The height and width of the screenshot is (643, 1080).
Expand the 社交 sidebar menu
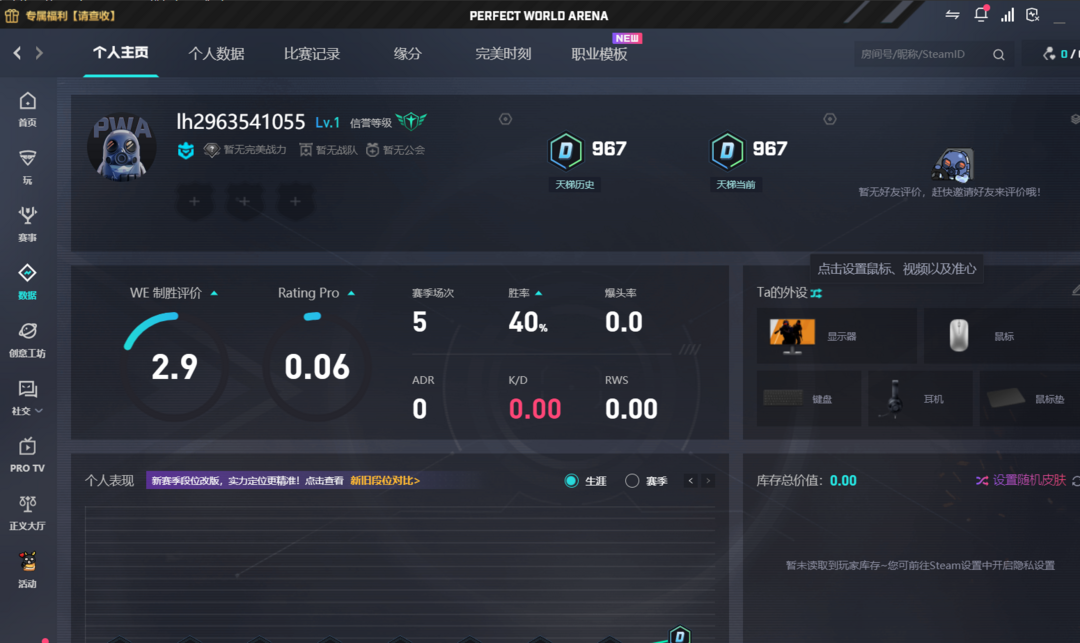click(27, 395)
